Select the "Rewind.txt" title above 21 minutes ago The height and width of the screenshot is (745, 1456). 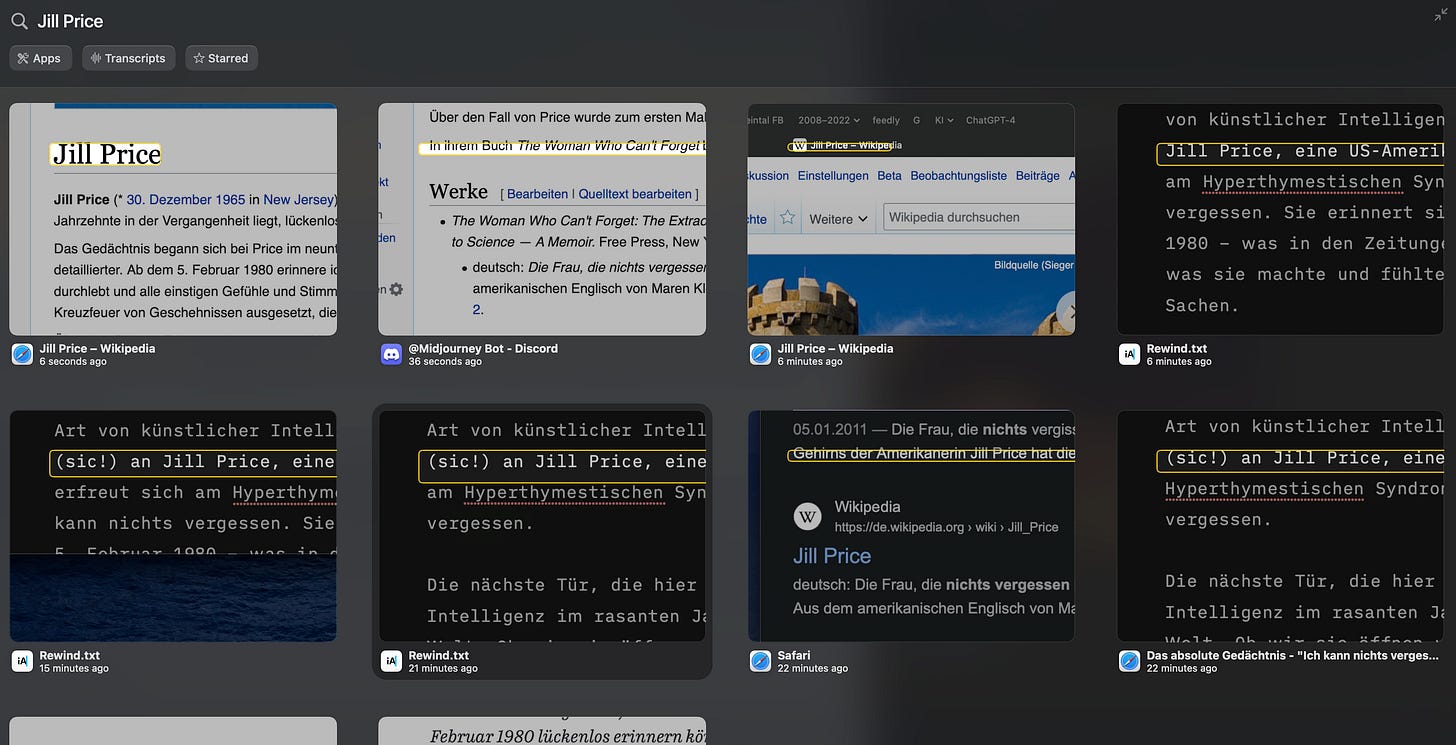pos(439,655)
